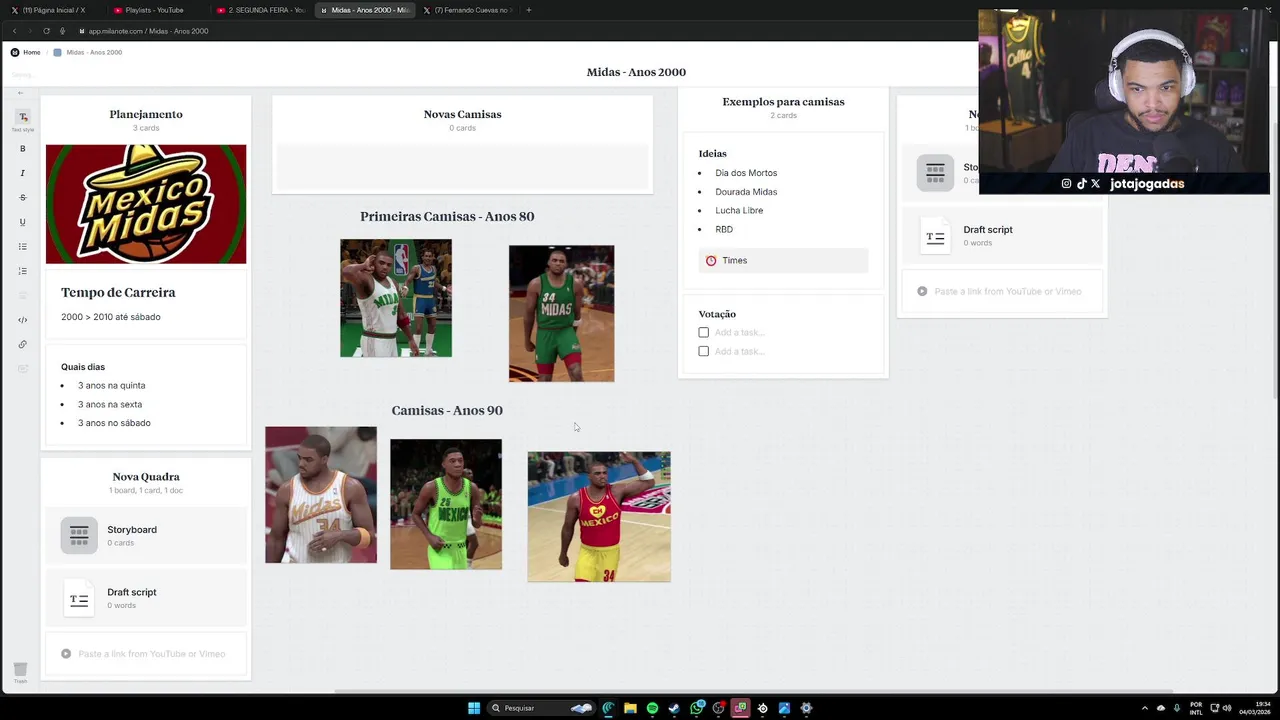Switch to the Fernando Cuevas X tab
Screen dimensions: 1280x720
click(x=467, y=10)
